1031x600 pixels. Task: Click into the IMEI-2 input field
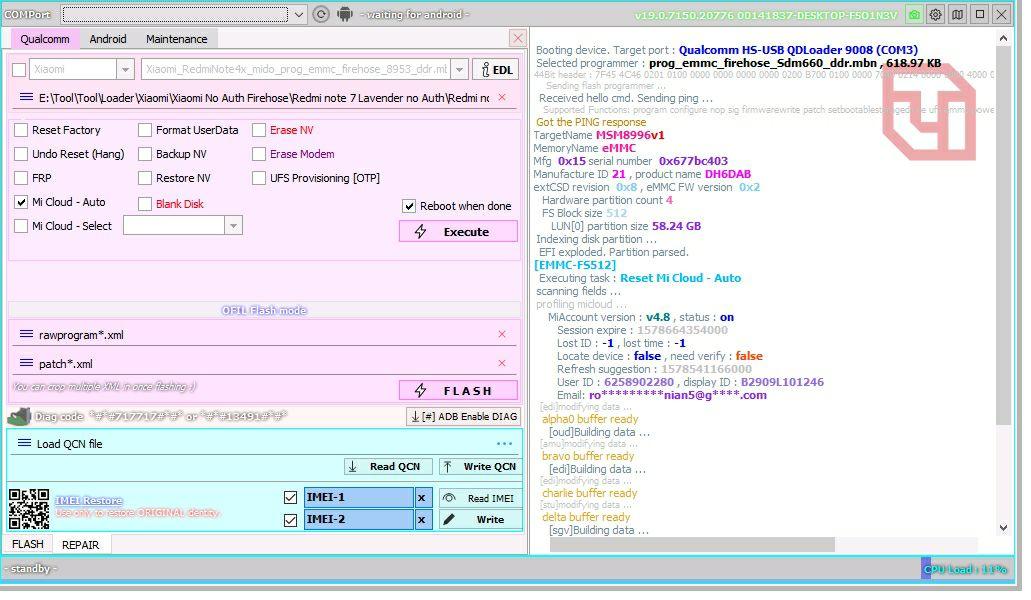[x=358, y=520]
